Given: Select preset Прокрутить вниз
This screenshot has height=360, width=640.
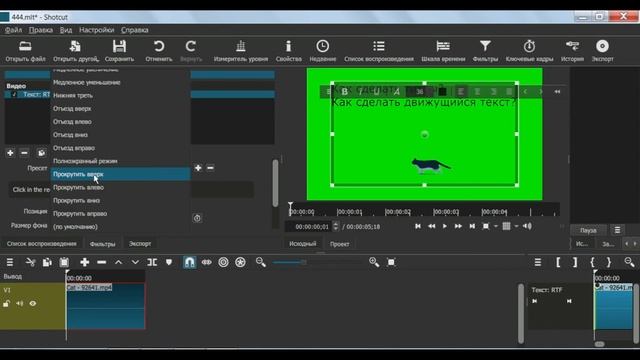Looking at the screenshot, I should click(x=120, y=200).
